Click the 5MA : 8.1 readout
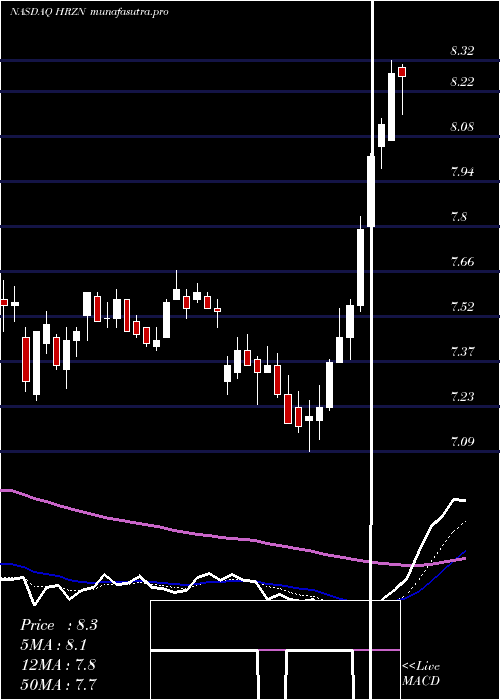Image resolution: width=500 pixels, height=700 pixels. (x=54, y=645)
